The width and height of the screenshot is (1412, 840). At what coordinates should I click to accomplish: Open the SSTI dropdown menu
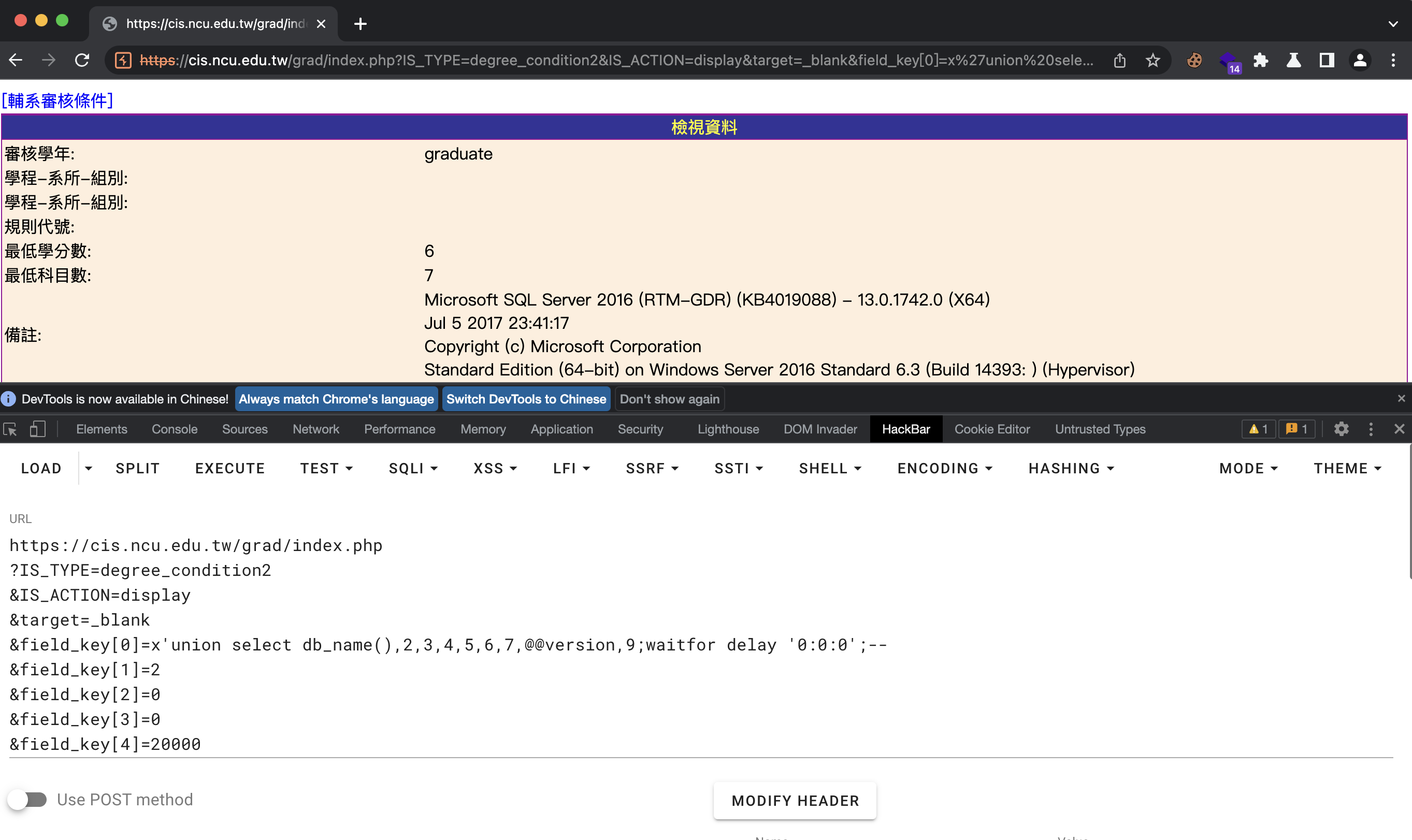click(x=739, y=468)
